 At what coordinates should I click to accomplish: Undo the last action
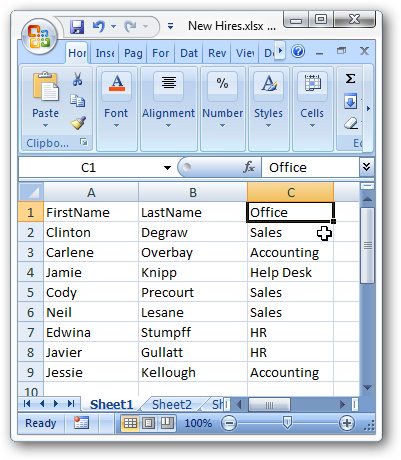tap(99, 26)
